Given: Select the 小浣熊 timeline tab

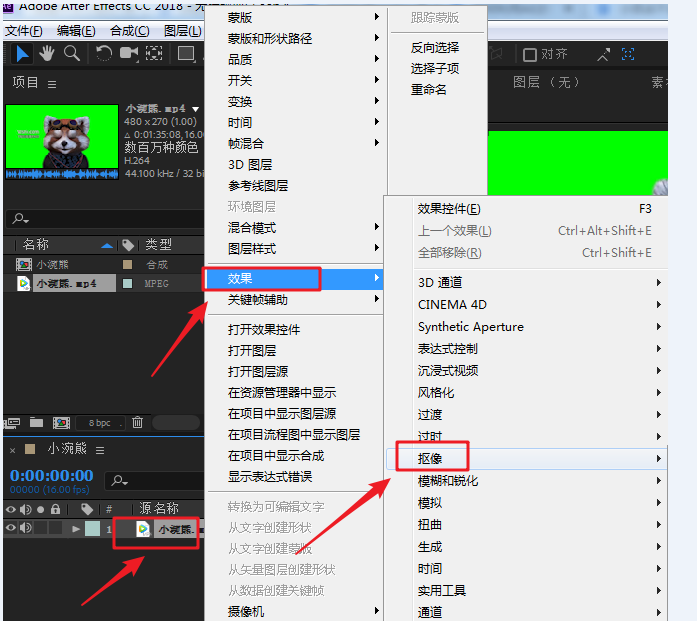Looking at the screenshot, I should (67, 449).
